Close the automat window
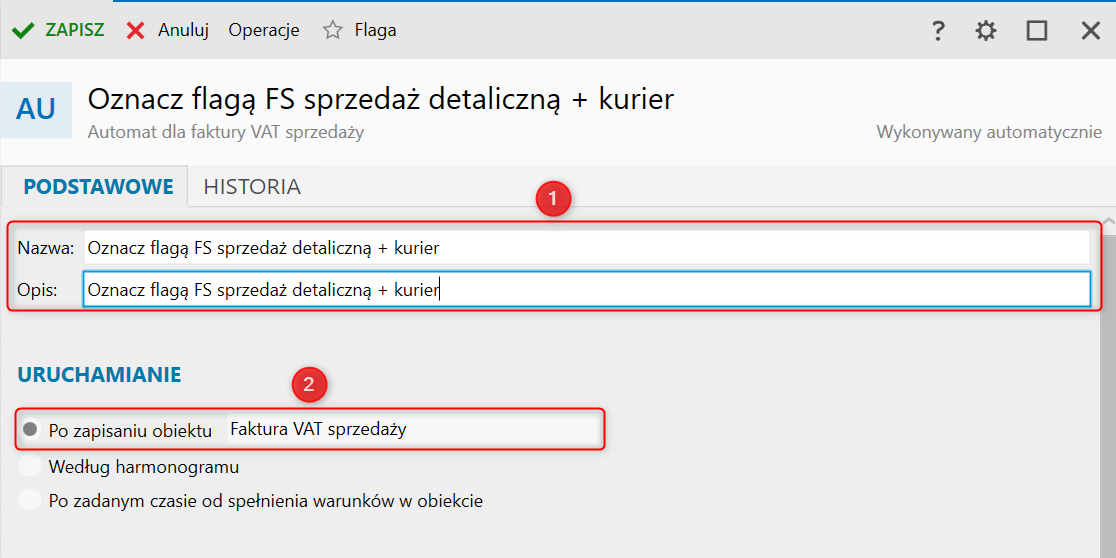 (1091, 31)
